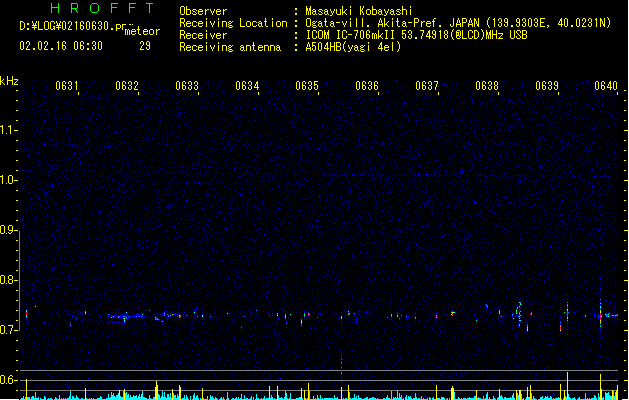The height and width of the screenshot is (400, 629).
Task: Click the 0.8 kHz axis label
Action: [8, 280]
